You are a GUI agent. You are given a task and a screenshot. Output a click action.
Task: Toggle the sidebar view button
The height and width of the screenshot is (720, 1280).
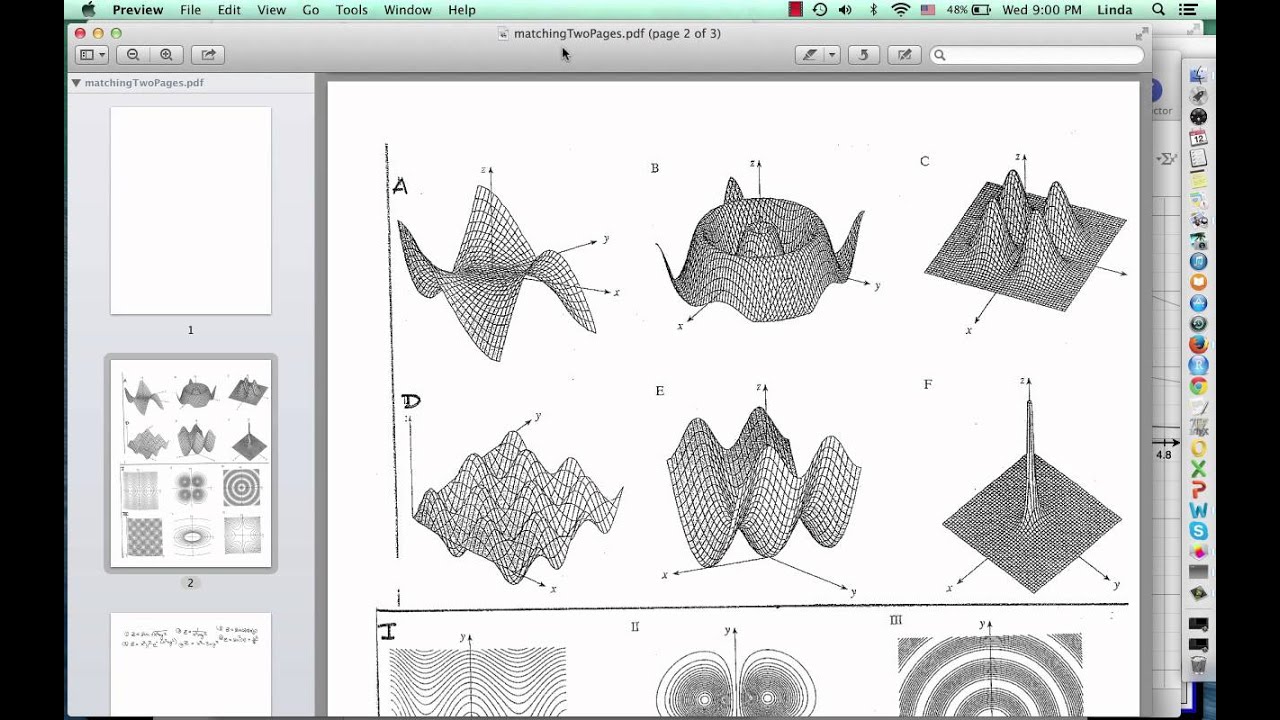pyautogui.click(x=87, y=55)
